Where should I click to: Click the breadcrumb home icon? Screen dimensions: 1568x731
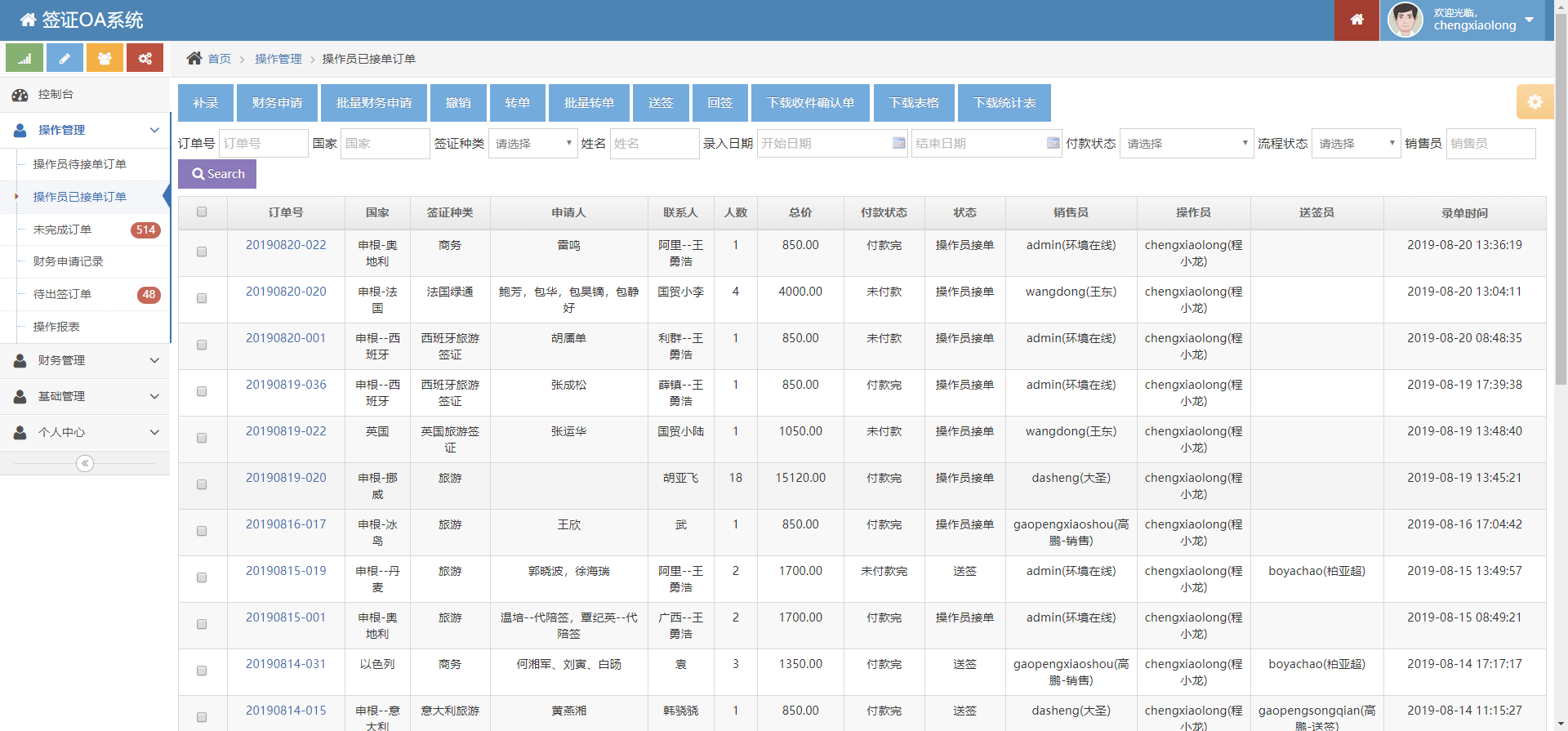click(x=194, y=58)
